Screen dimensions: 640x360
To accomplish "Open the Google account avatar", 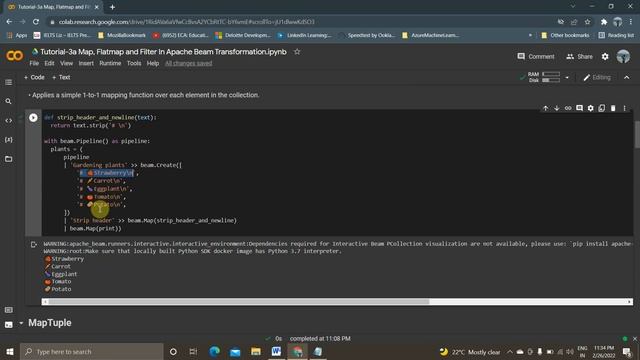I will click(623, 56).
